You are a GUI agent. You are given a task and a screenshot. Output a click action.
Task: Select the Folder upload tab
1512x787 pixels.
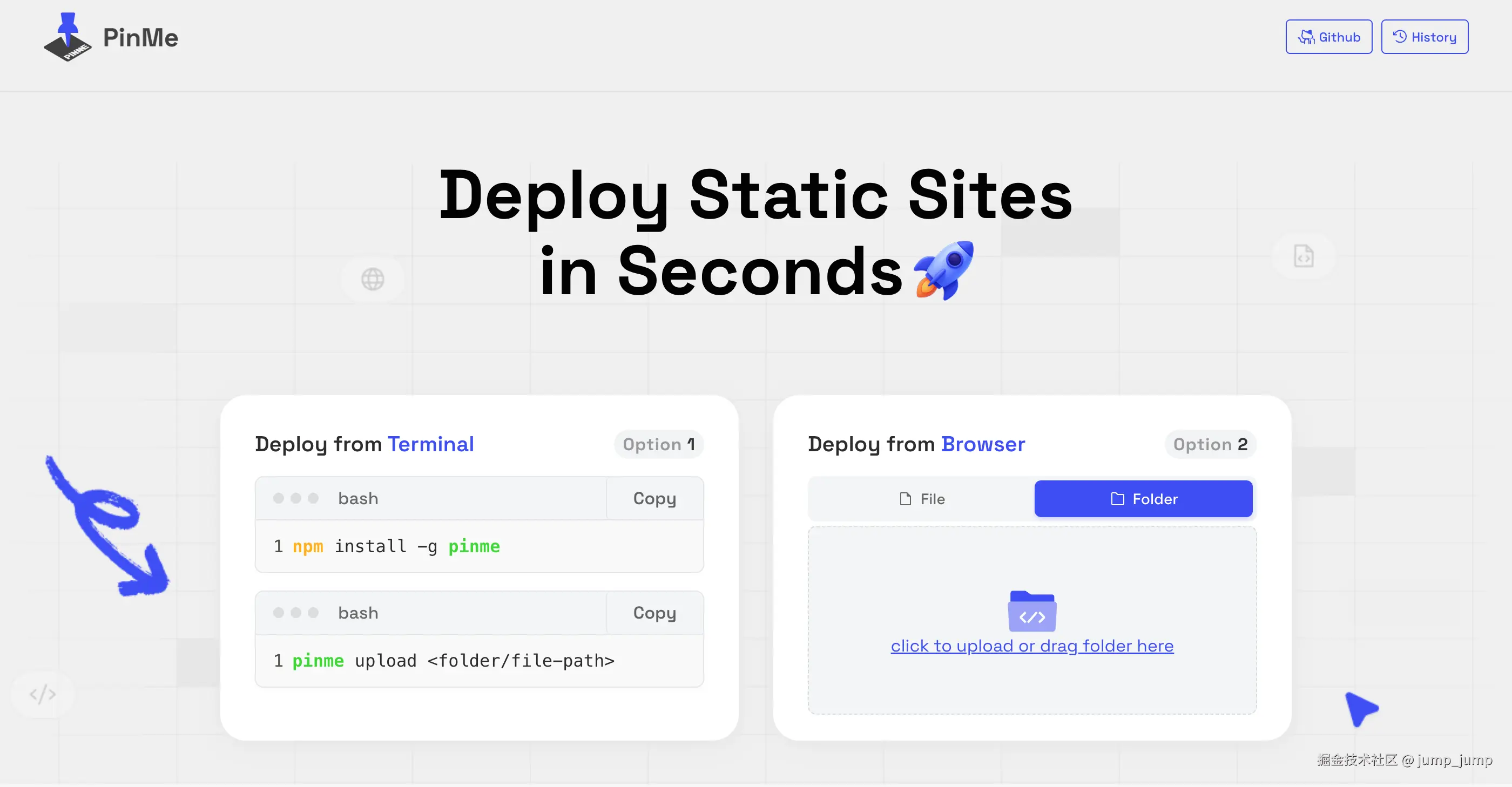(x=1143, y=499)
